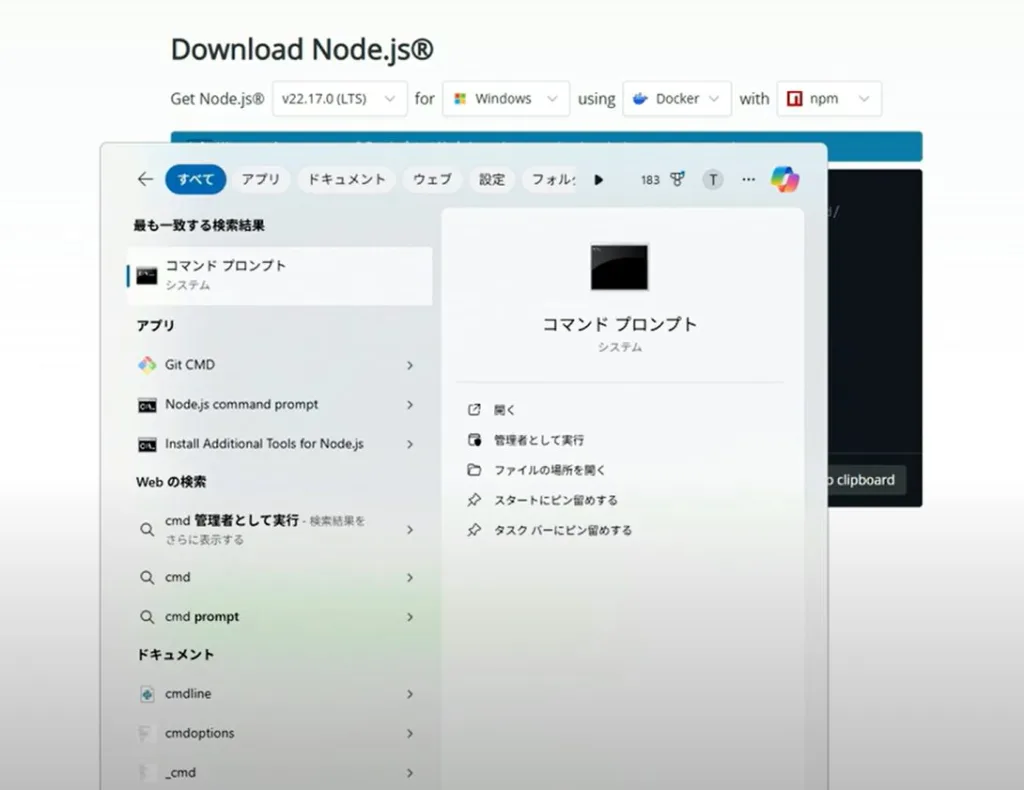The width and height of the screenshot is (1024, 790).
Task: Choose 管理者として実行
Action: tap(539, 440)
